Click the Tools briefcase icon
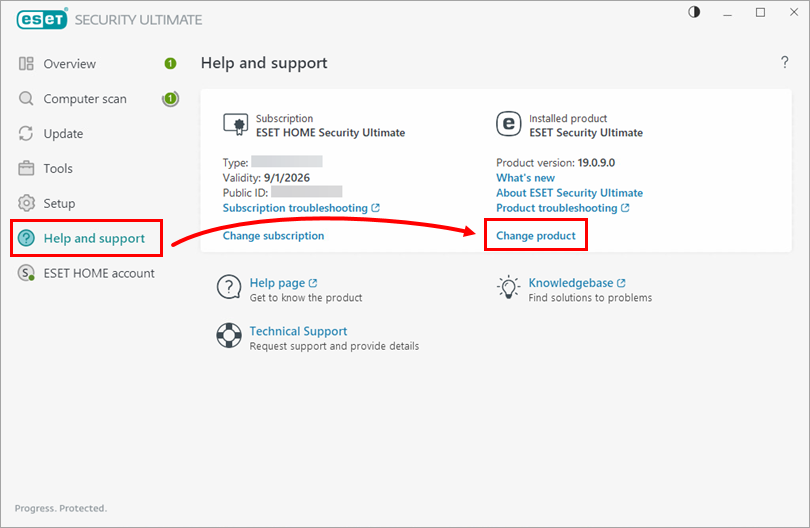This screenshot has height=528, width=810. (27, 169)
